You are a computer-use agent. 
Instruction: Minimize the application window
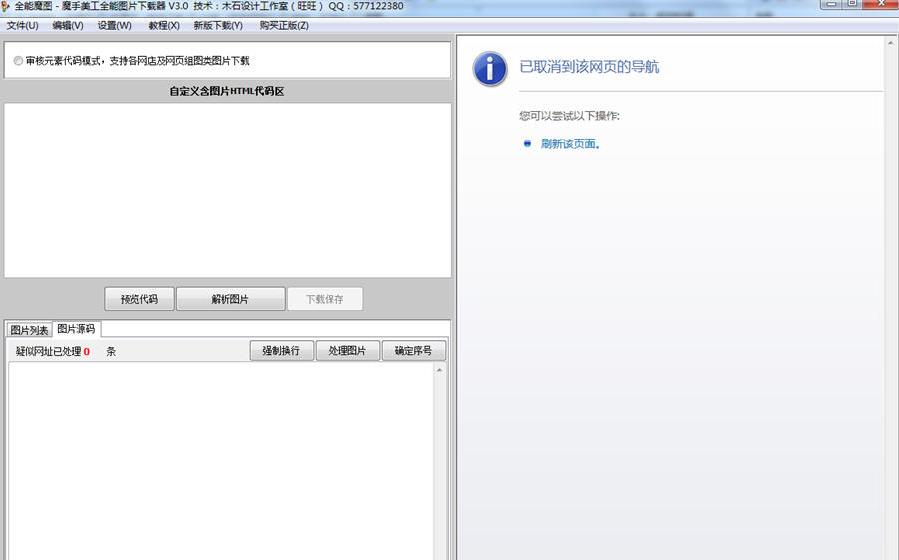pos(831,3)
